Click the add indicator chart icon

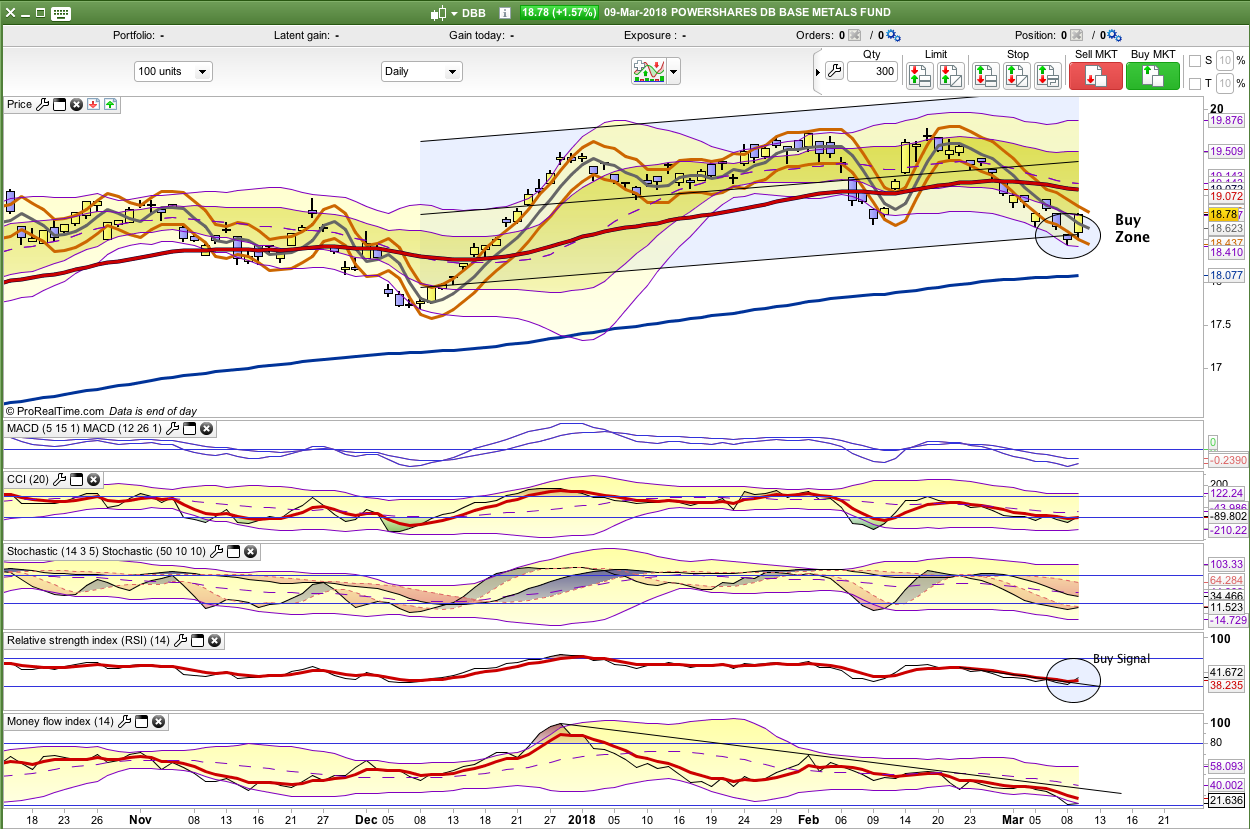(649, 71)
